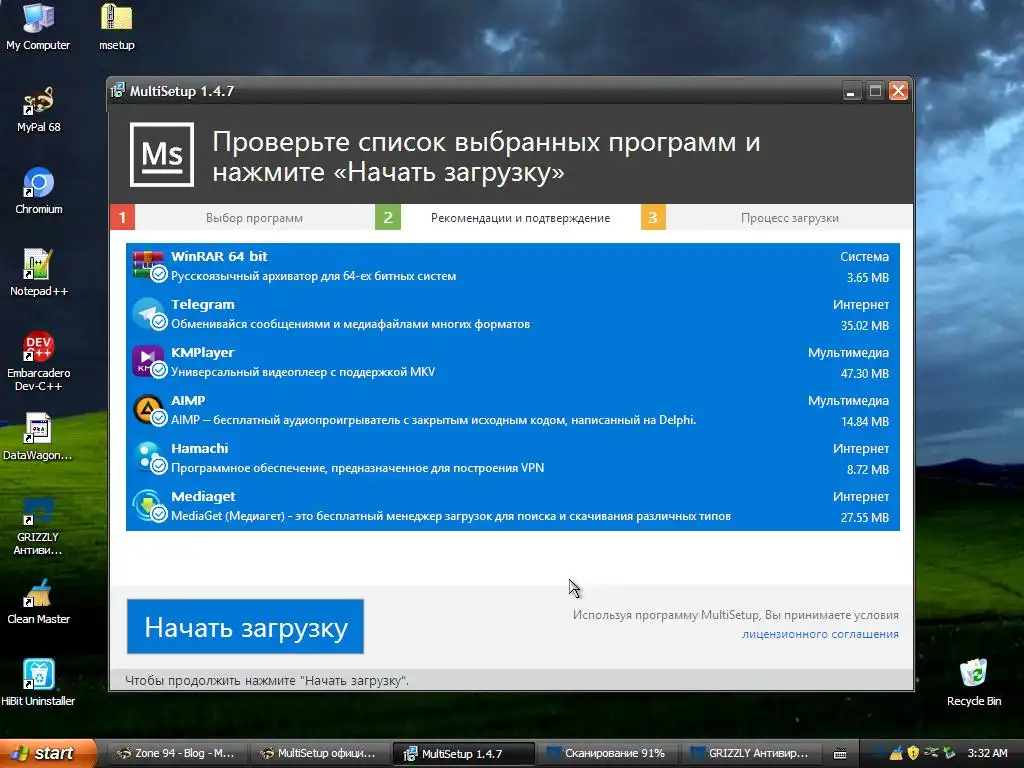Image resolution: width=1024 pixels, height=768 pixels.
Task: Minimize the MultiSetup window
Action: coord(850,91)
